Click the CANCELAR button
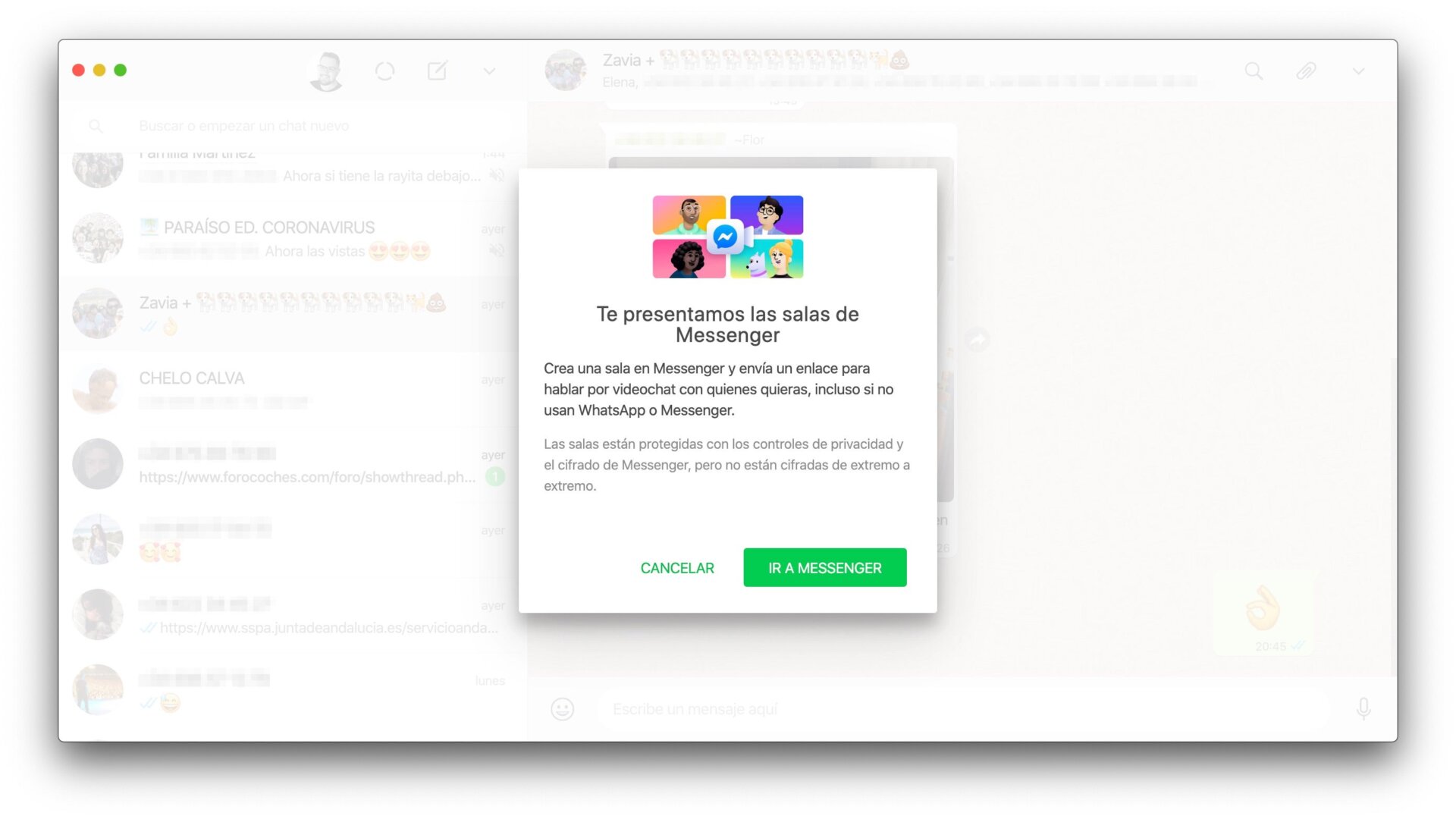 click(677, 568)
